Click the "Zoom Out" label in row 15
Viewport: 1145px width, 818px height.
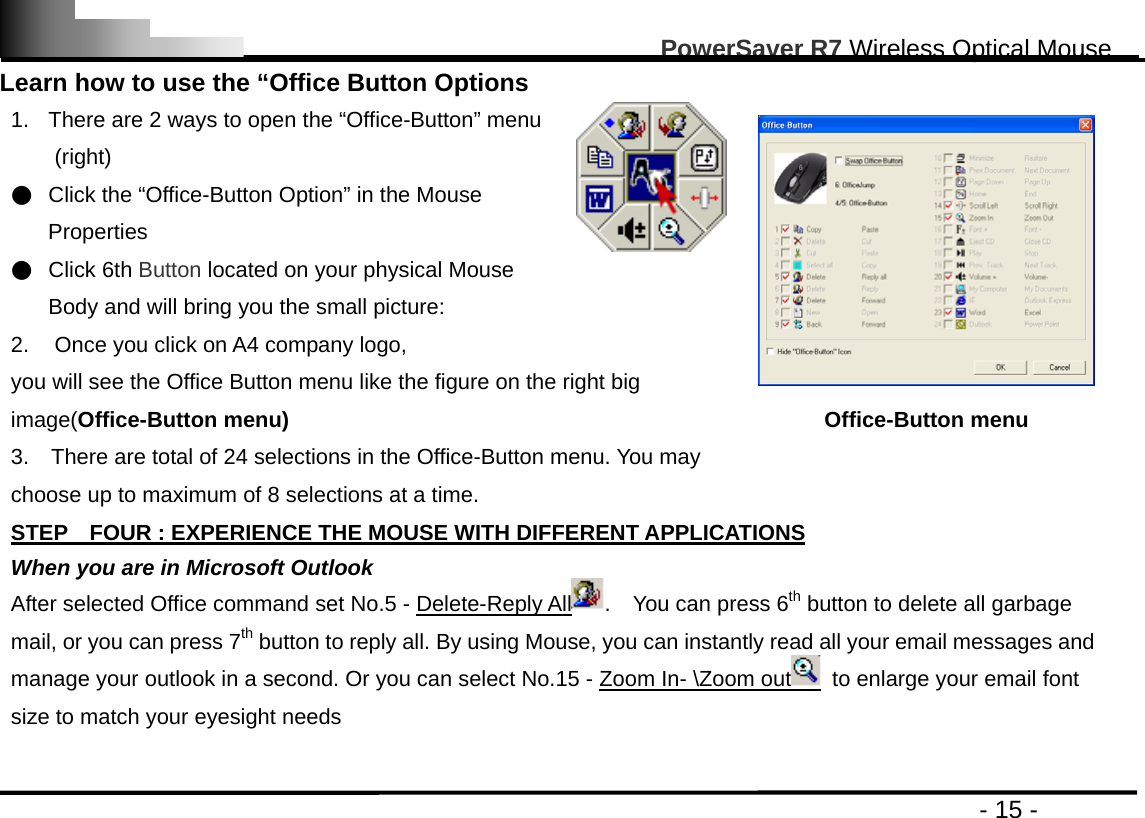pyautogui.click(x=1039, y=218)
